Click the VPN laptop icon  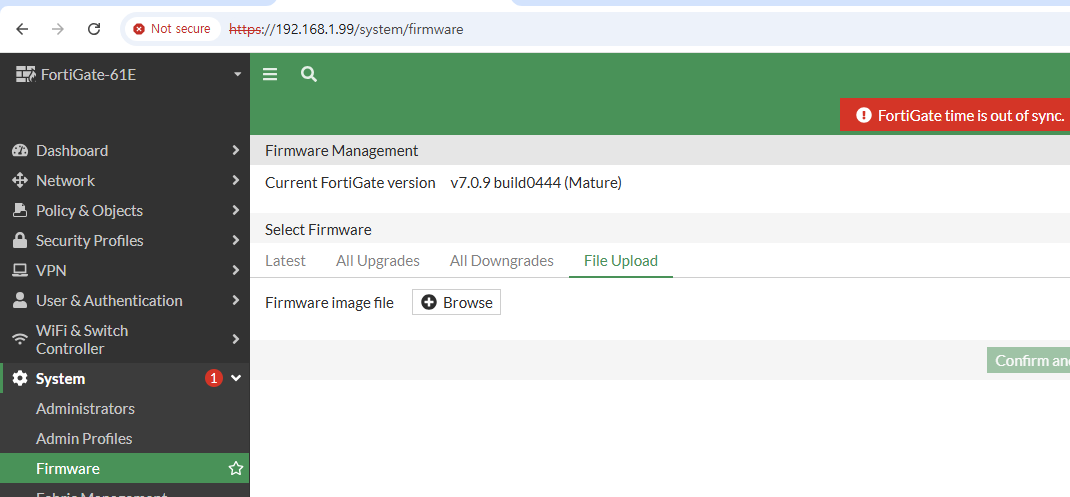(x=20, y=270)
